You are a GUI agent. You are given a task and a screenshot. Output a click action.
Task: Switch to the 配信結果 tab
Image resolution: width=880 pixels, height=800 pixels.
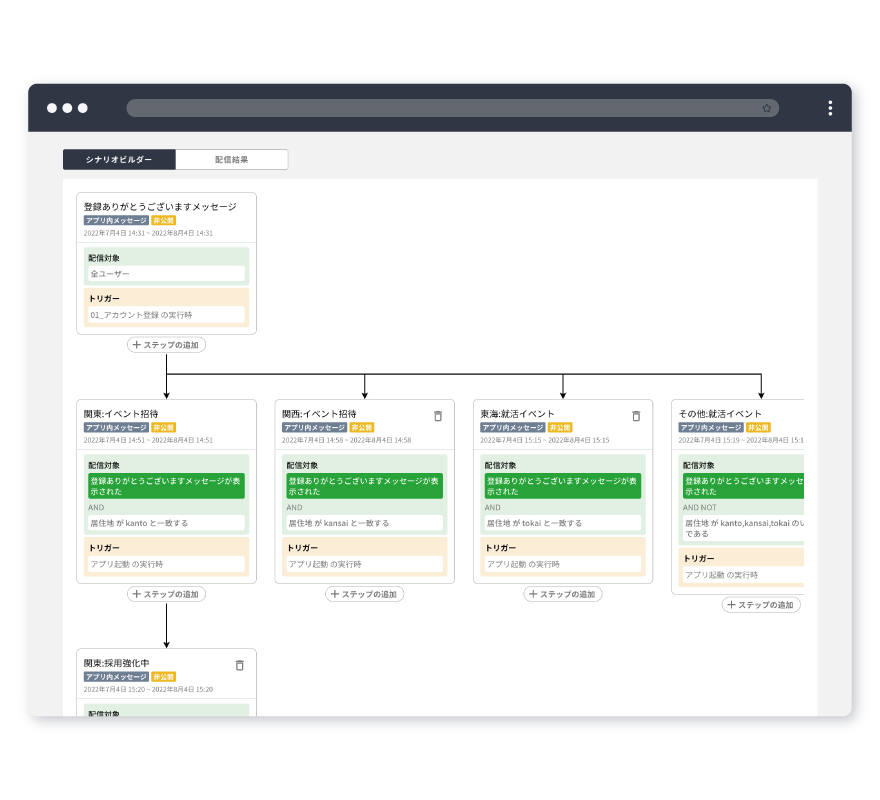(x=231, y=160)
